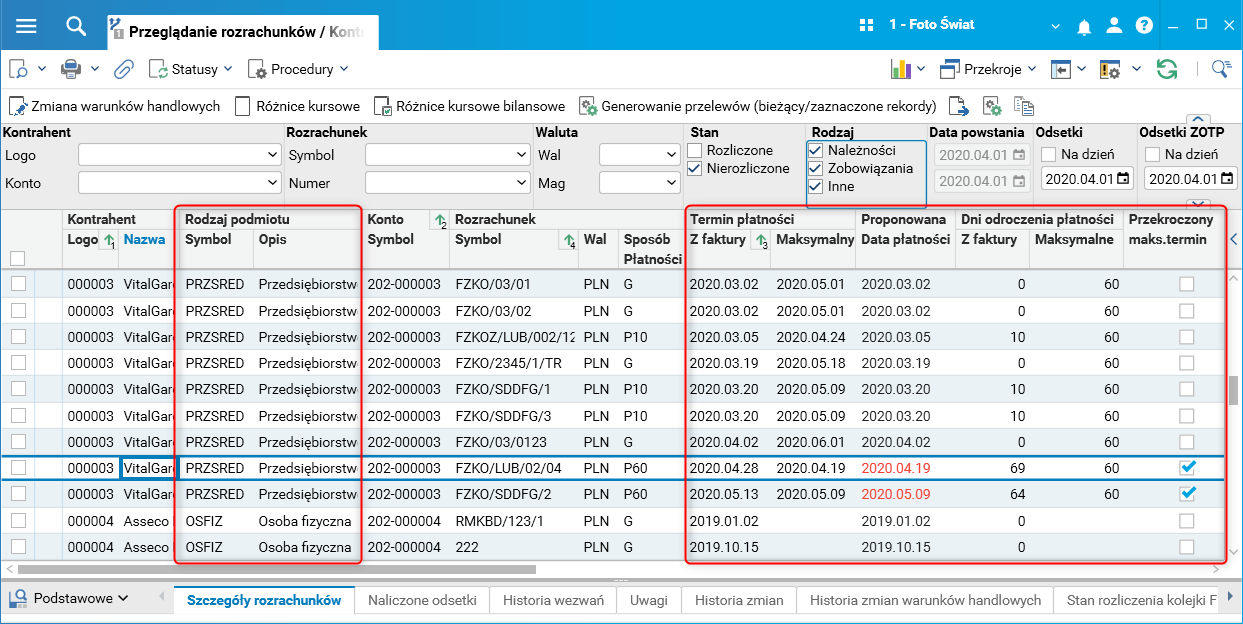
Task: Enable Odsetki ZOTP Na dzień checkbox
Action: (x=1152, y=154)
